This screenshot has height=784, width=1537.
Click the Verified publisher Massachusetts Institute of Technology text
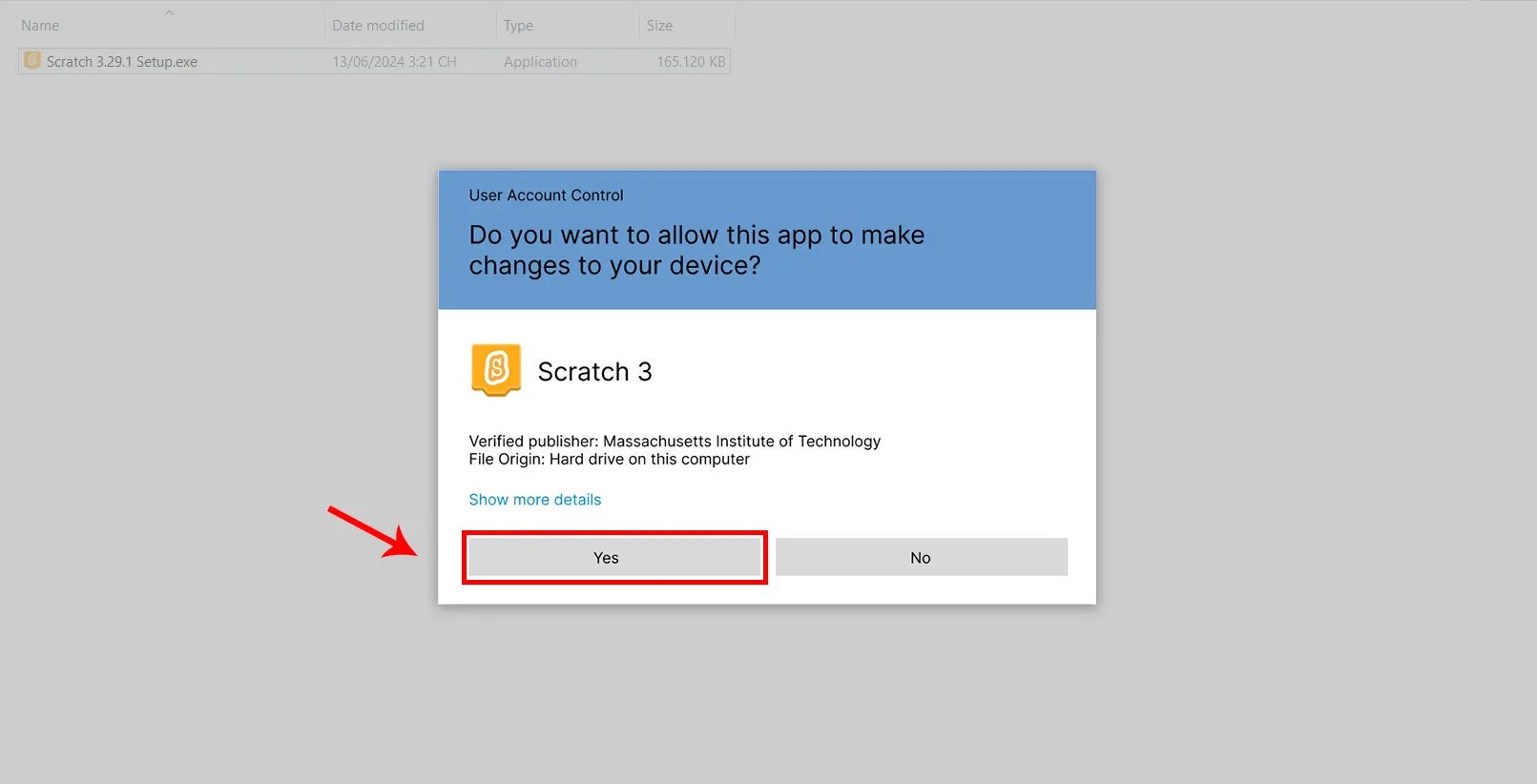click(x=675, y=442)
